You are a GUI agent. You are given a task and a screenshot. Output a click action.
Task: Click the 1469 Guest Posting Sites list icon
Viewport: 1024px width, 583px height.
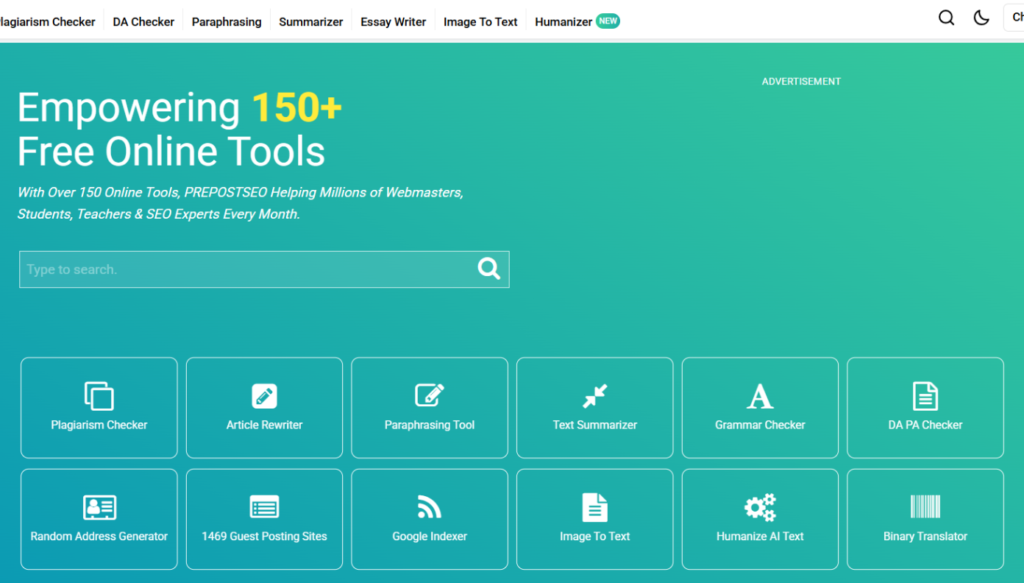pyautogui.click(x=264, y=507)
